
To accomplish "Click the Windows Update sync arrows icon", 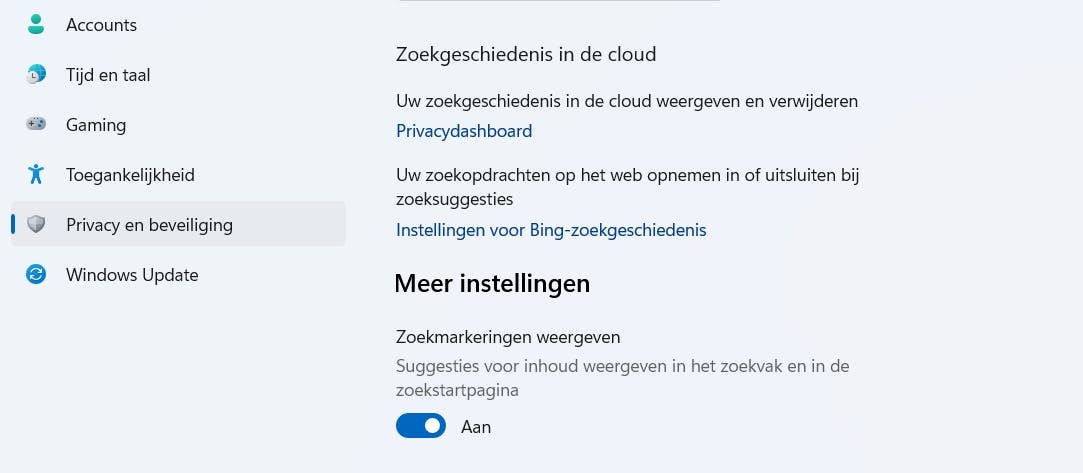I will click(x=37, y=275).
